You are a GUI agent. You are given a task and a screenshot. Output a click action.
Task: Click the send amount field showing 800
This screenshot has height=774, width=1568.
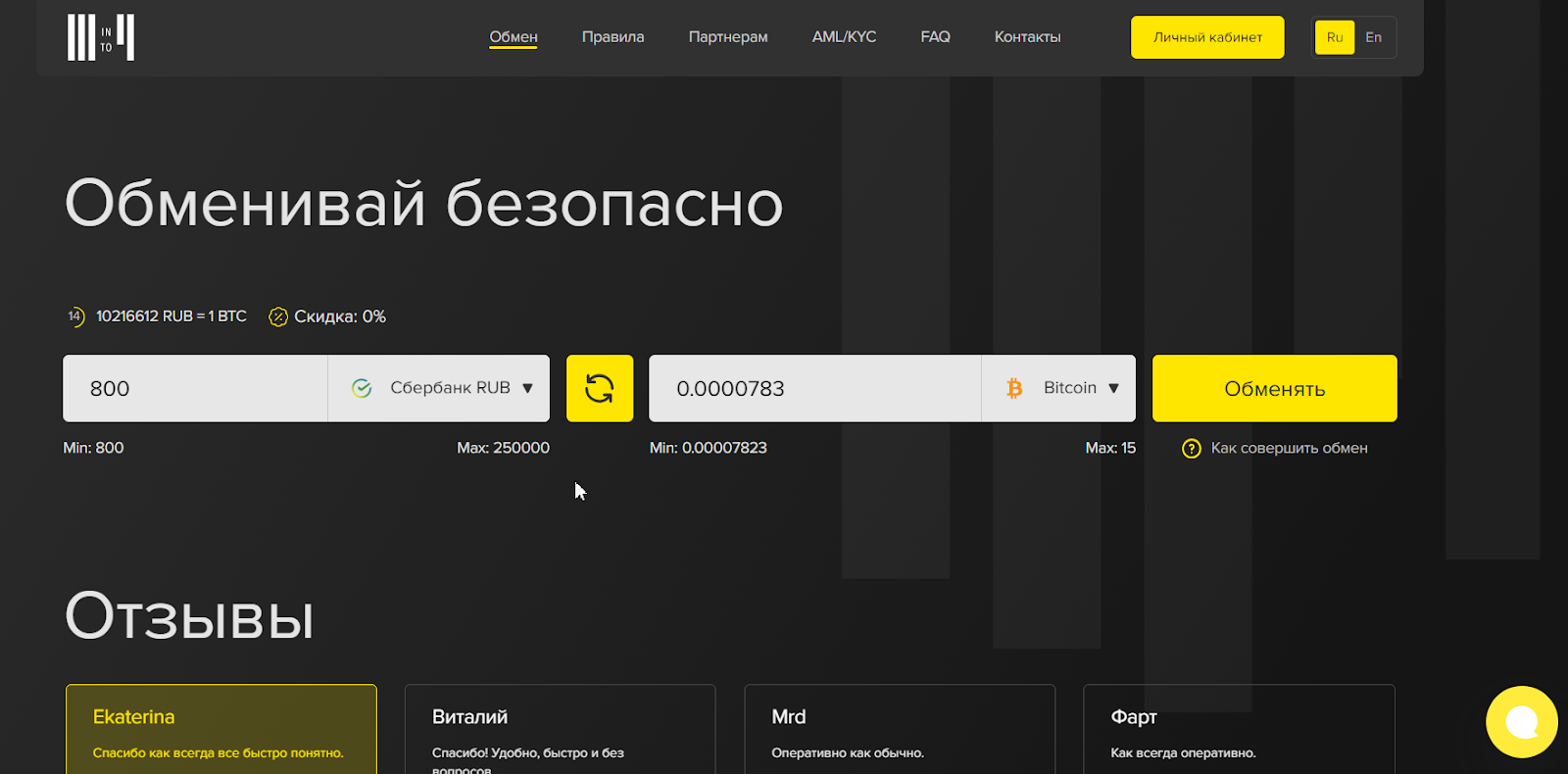(195, 388)
